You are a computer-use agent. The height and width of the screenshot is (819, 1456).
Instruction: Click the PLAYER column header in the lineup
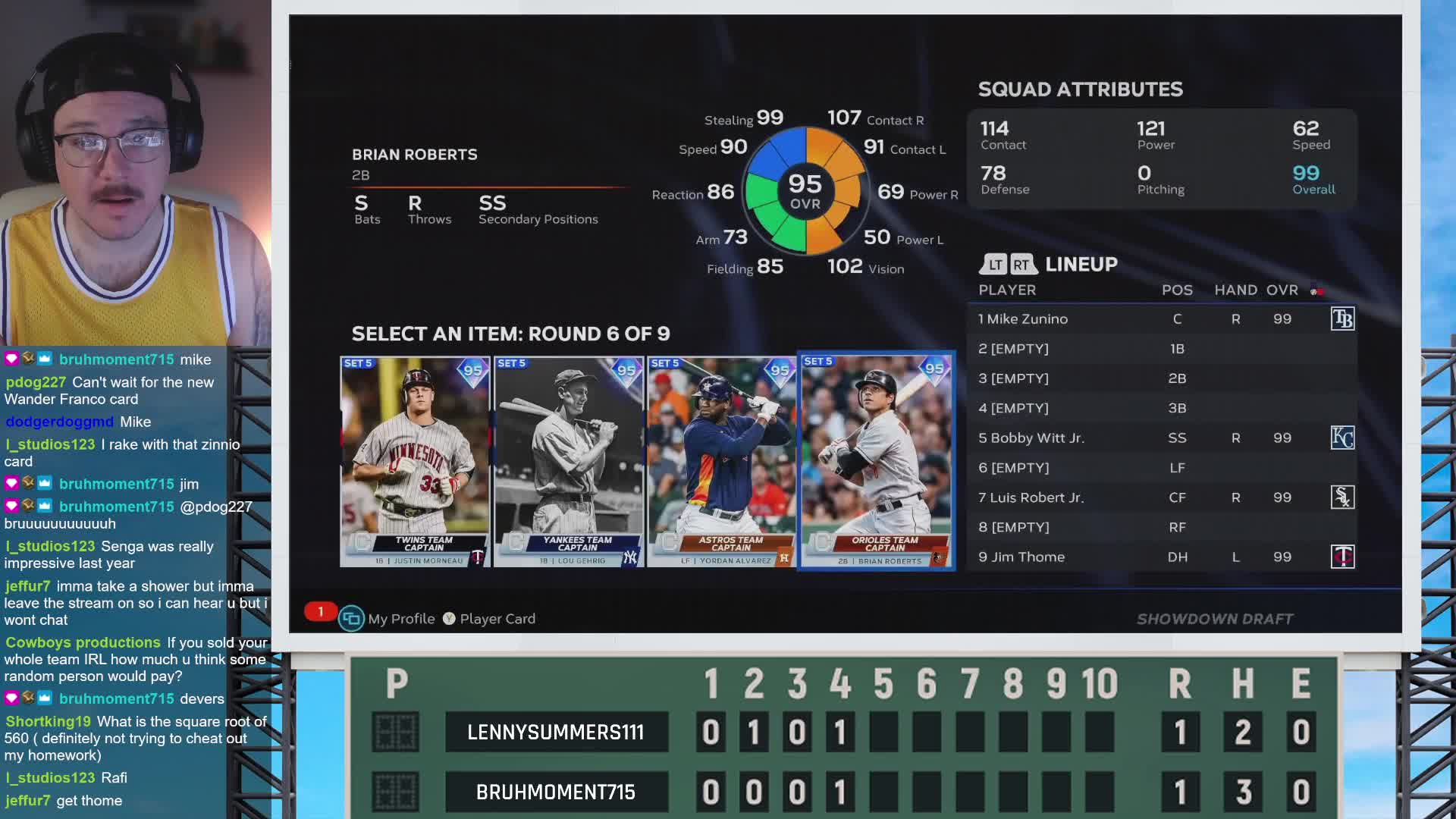[1006, 290]
